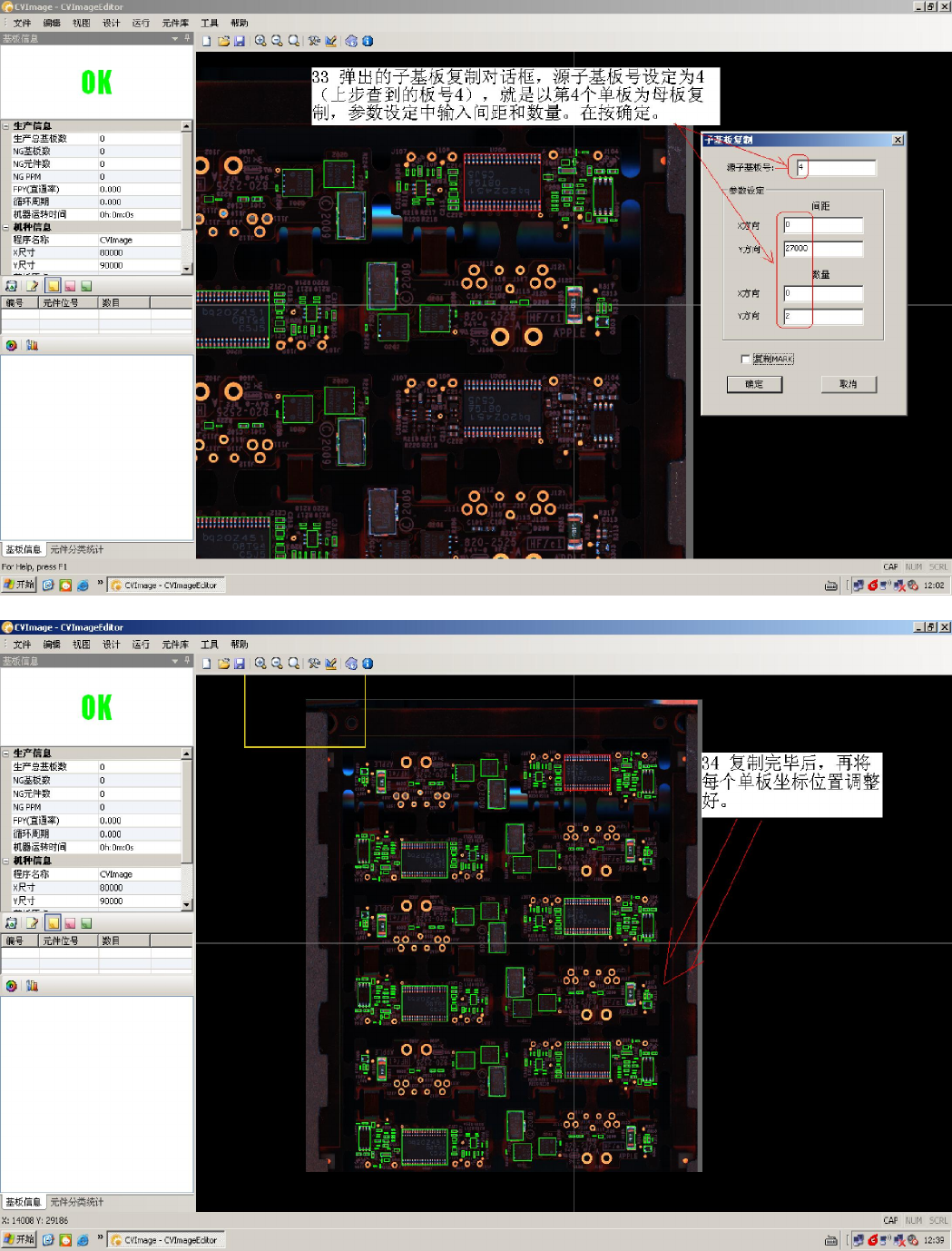The image size is (952, 1251).
Task: Collapse 生产信息 group in lower window
Action: click(5, 754)
